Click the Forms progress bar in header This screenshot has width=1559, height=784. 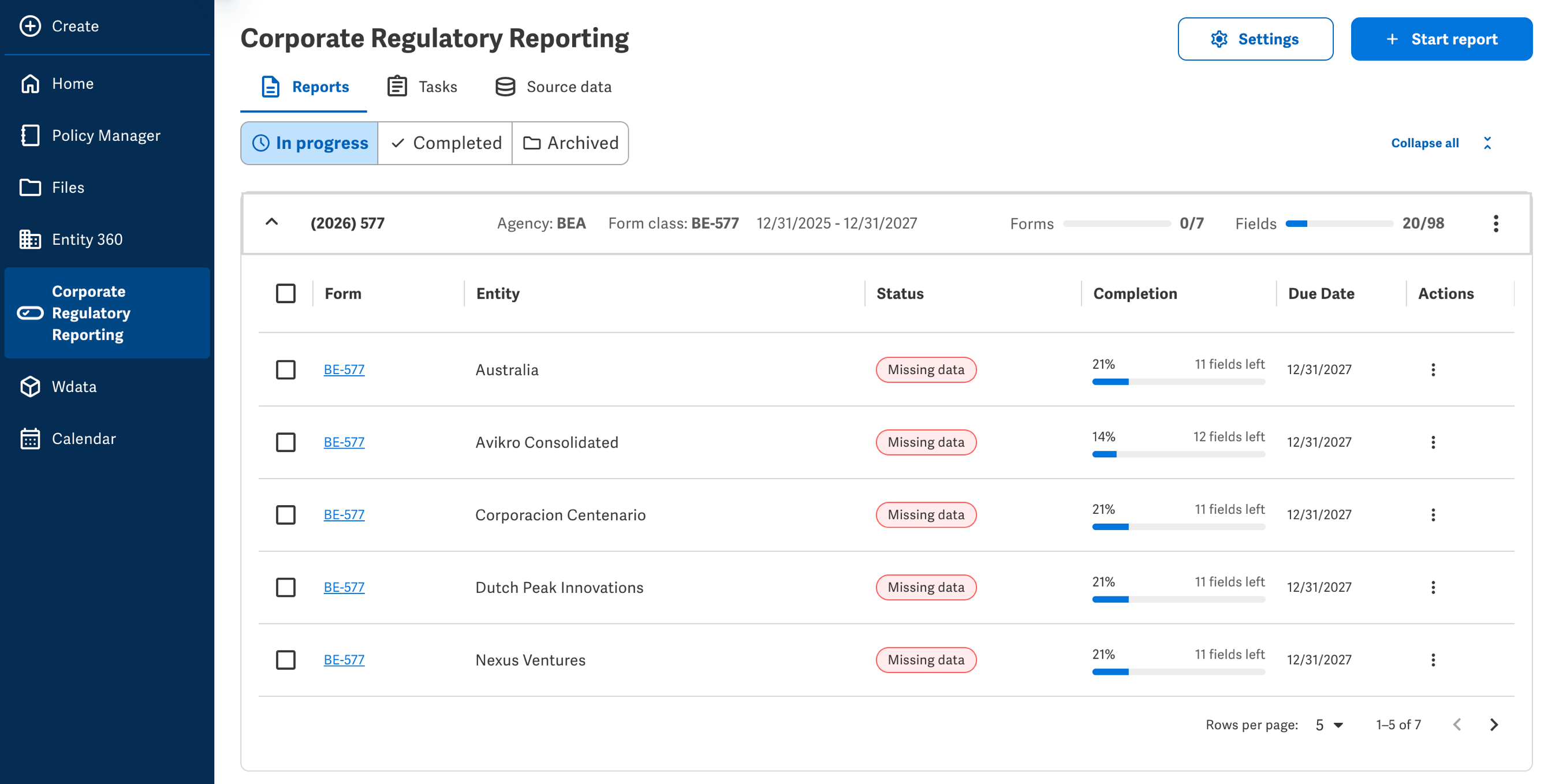click(x=1116, y=223)
